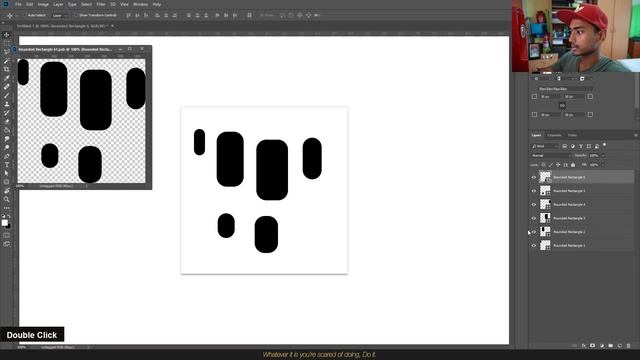Open the Opacity slider dropdown arrow

coord(603,156)
